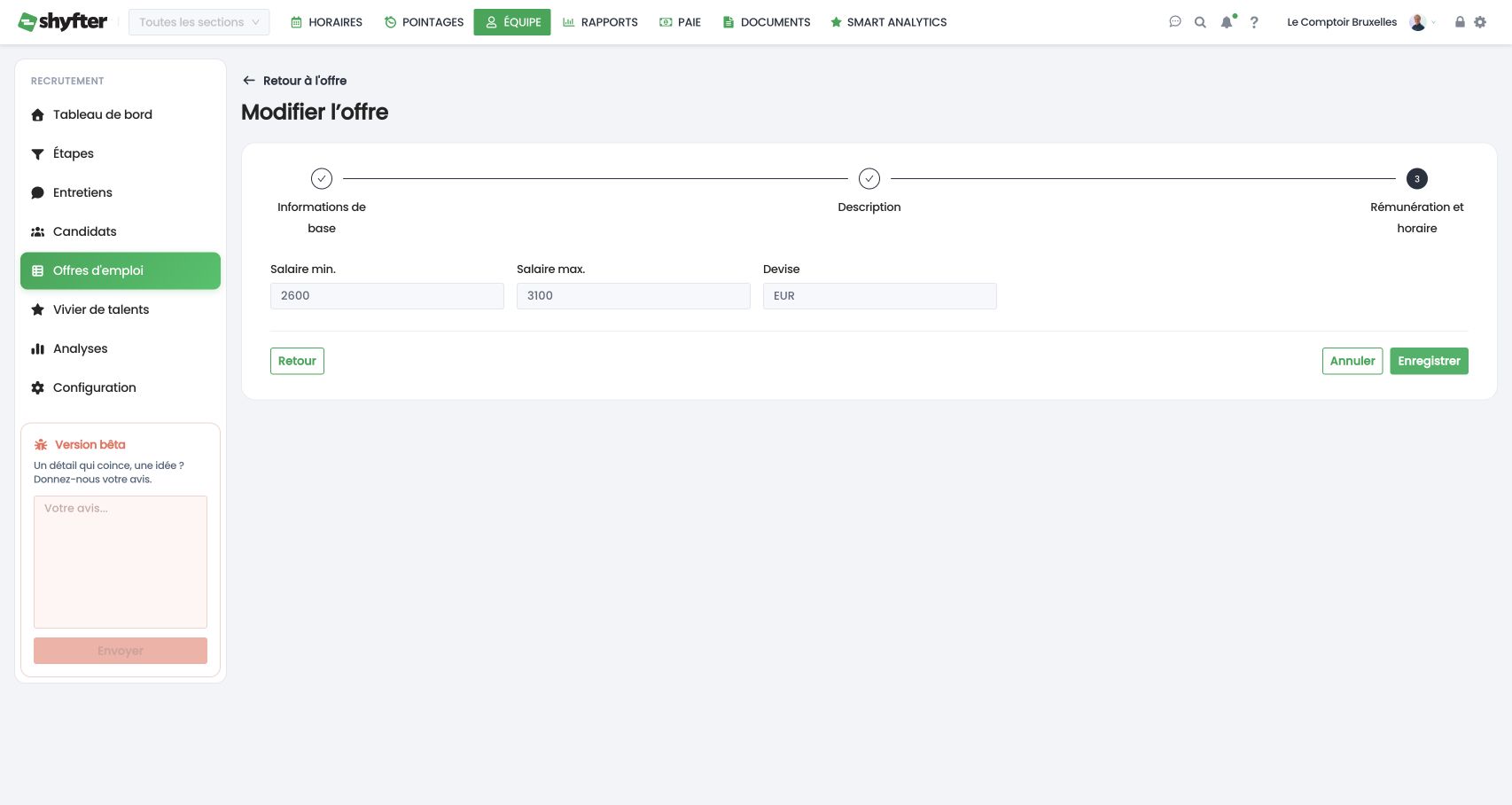The image size is (1512, 805).
Task: Open the Devise EUR field
Action: click(x=880, y=296)
